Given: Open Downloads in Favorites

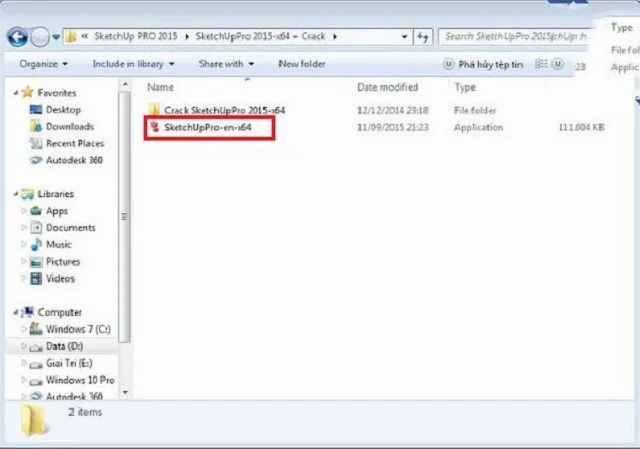Looking at the screenshot, I should (70, 127).
